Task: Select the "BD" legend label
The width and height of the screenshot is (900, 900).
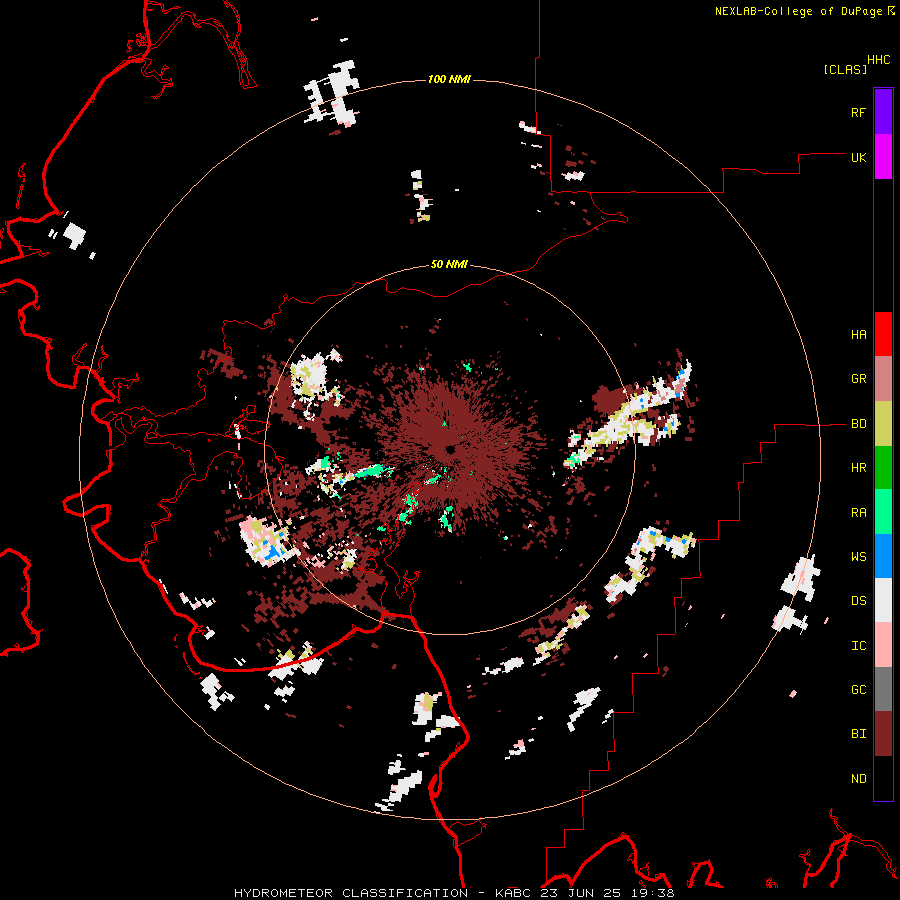Action: point(858,424)
